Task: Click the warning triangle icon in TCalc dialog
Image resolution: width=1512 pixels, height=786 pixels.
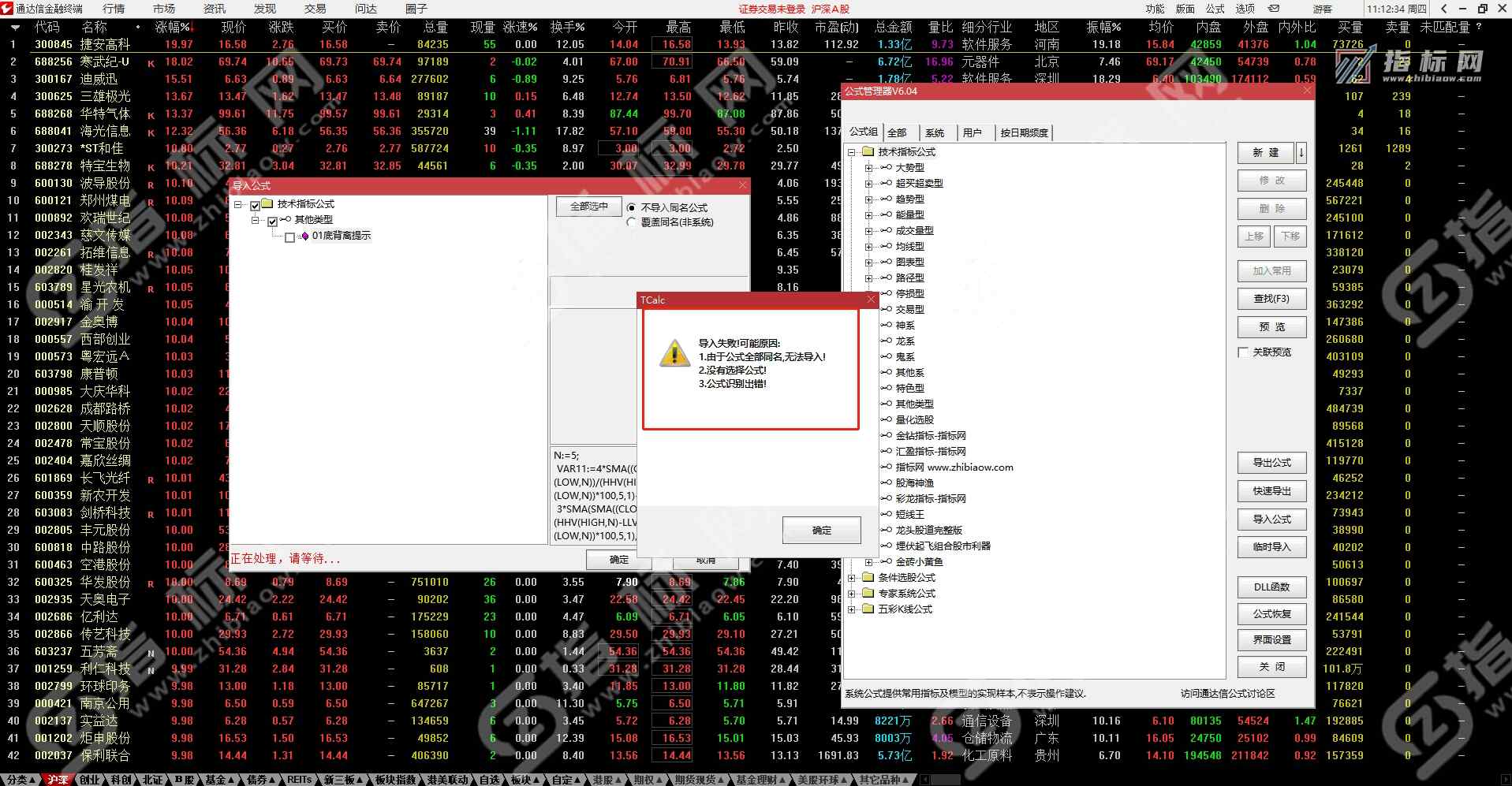Action: point(674,353)
